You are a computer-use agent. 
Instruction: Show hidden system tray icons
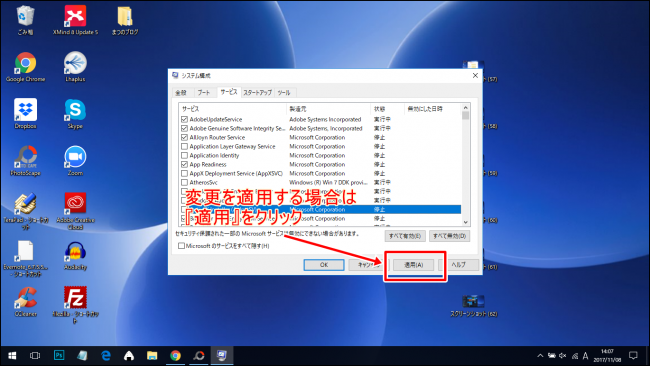tap(540, 356)
